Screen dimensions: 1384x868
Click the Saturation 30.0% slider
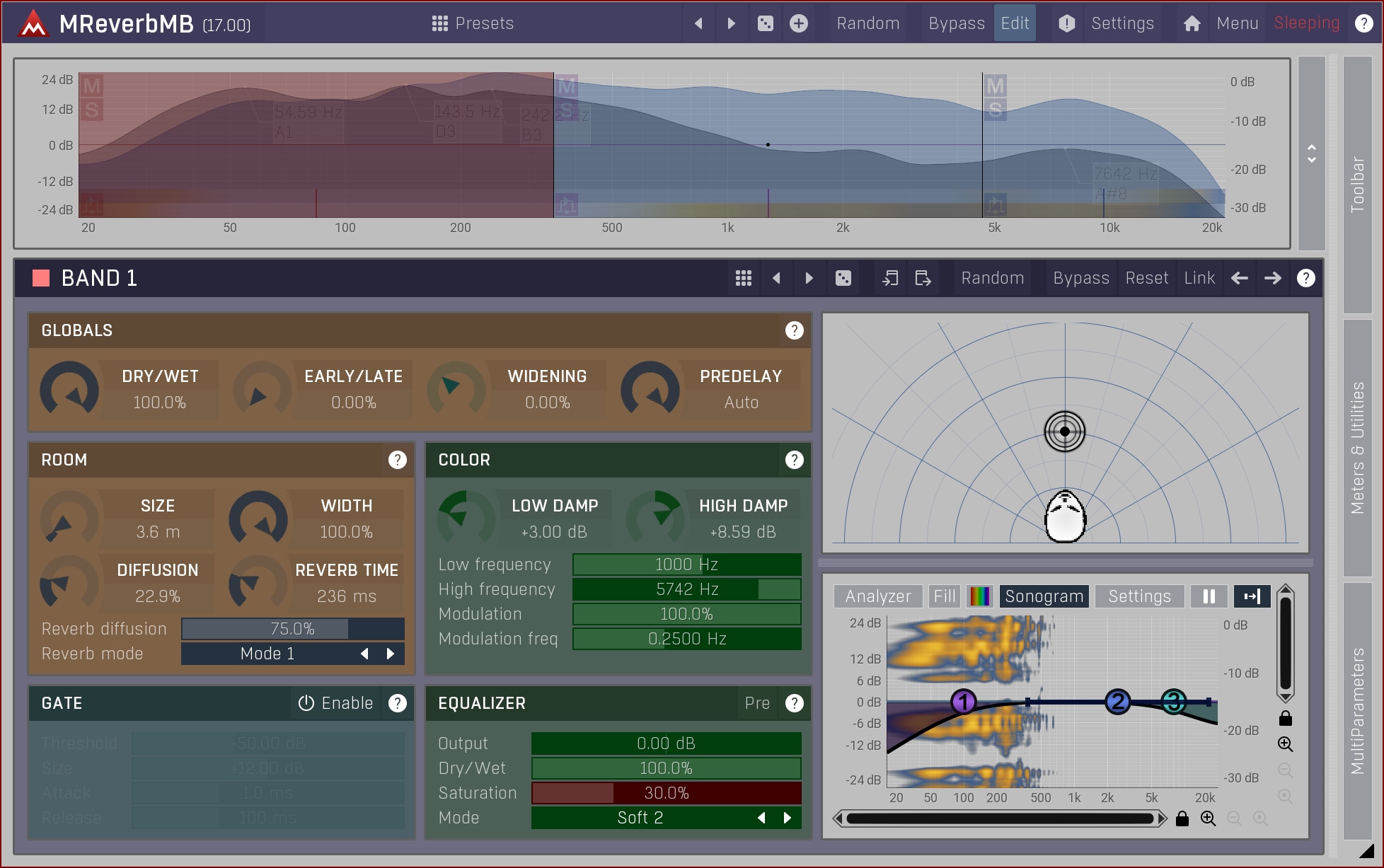pos(666,793)
